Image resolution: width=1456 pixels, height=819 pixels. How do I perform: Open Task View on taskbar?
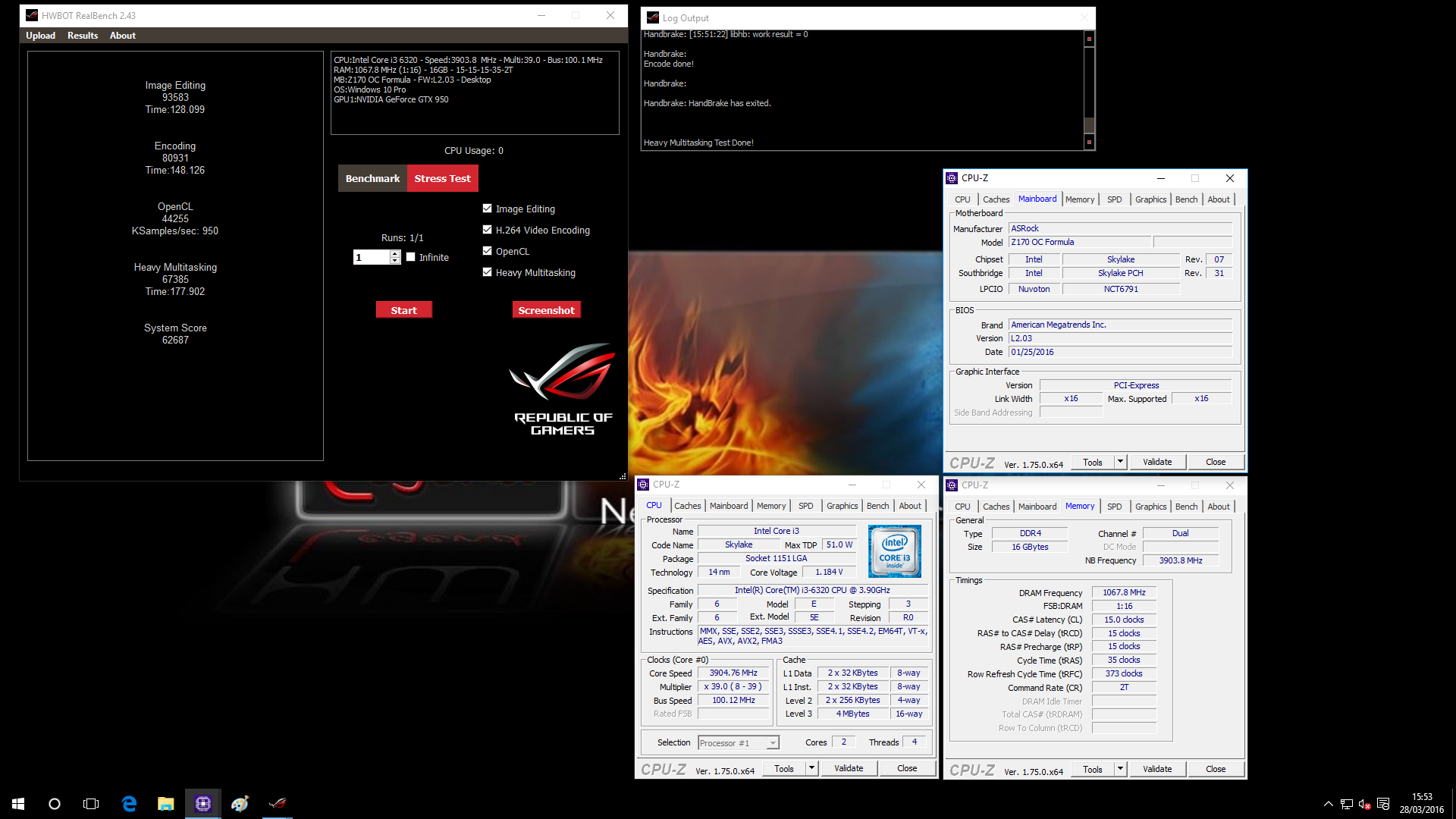click(x=91, y=804)
